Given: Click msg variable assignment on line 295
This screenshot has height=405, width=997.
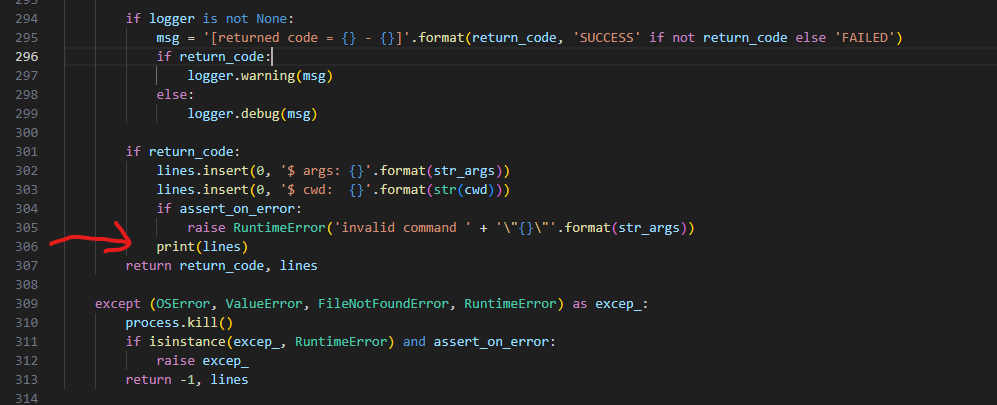Looking at the screenshot, I should (168, 38).
